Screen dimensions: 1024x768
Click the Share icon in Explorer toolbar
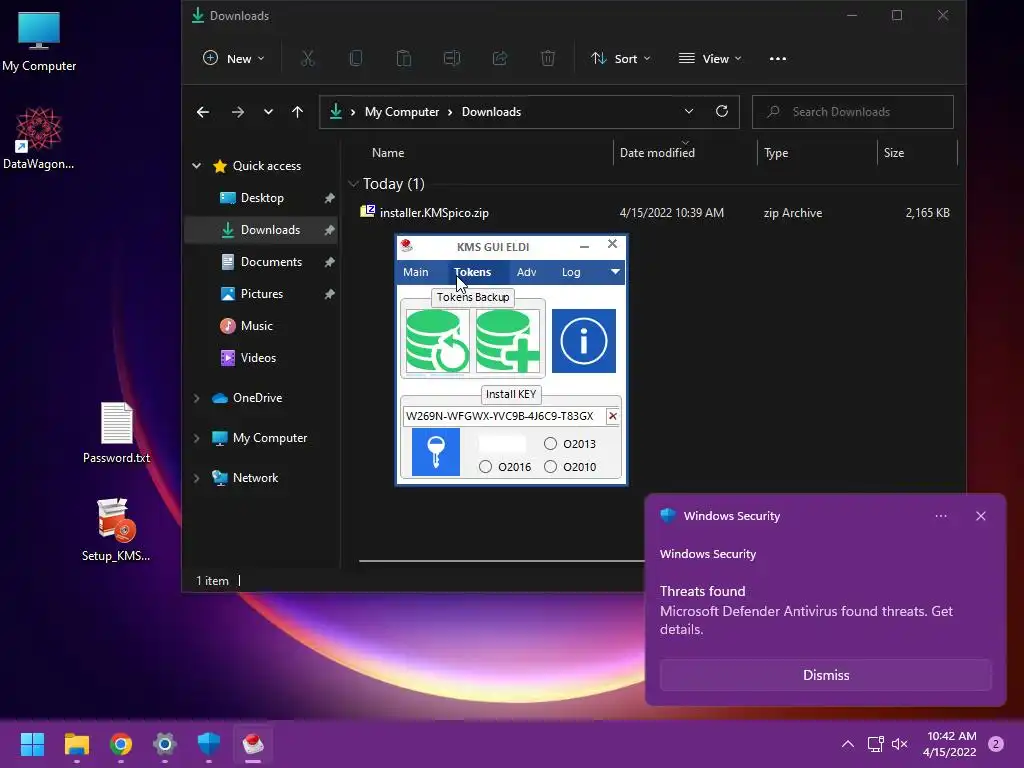tap(500, 59)
